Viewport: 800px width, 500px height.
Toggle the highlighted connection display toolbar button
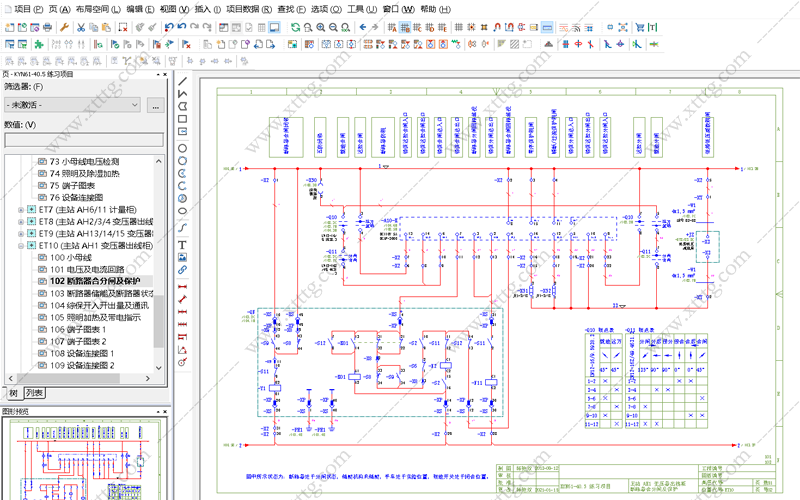pyautogui.click(x=547, y=27)
